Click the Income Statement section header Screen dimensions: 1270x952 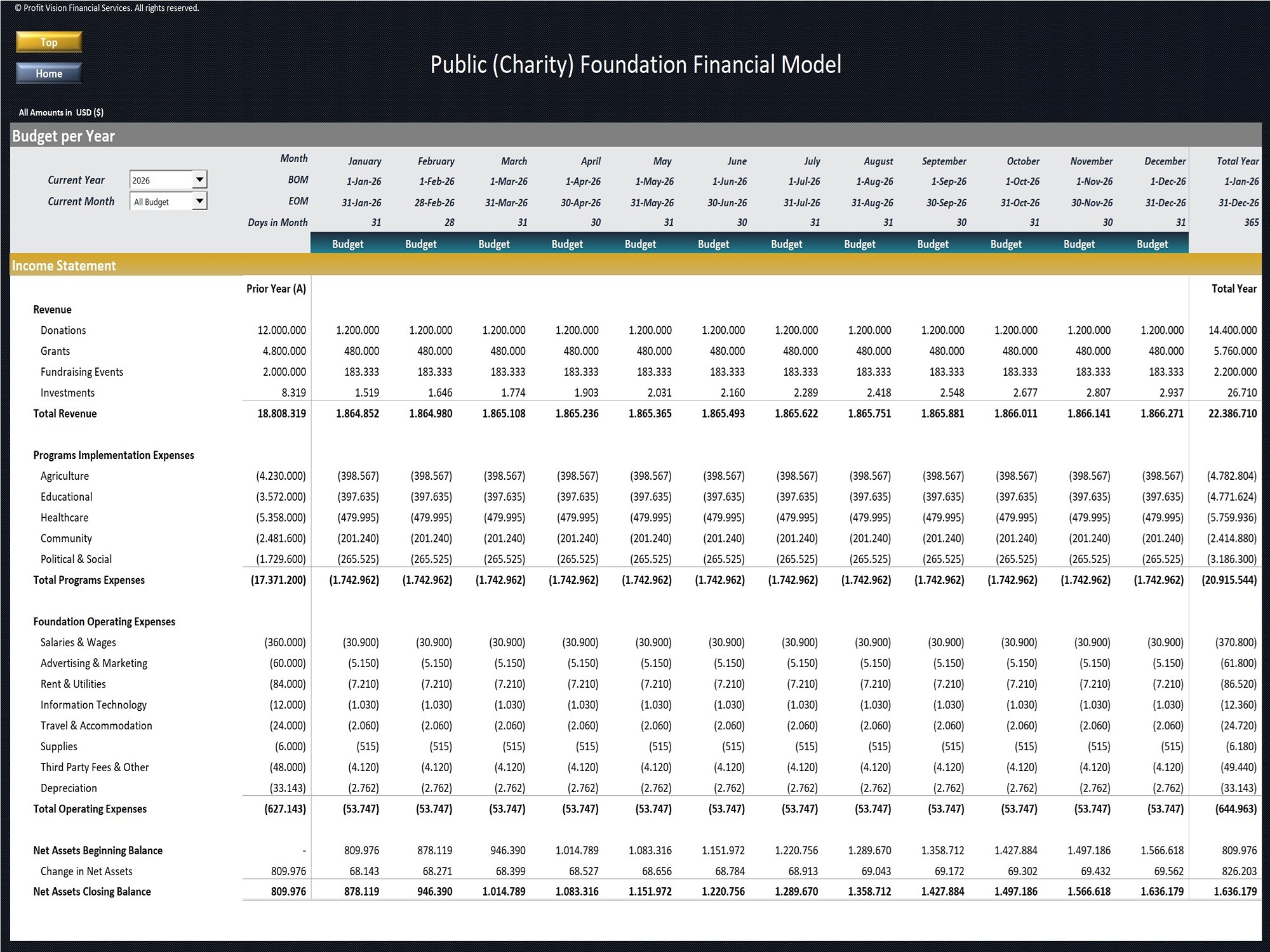tap(64, 265)
